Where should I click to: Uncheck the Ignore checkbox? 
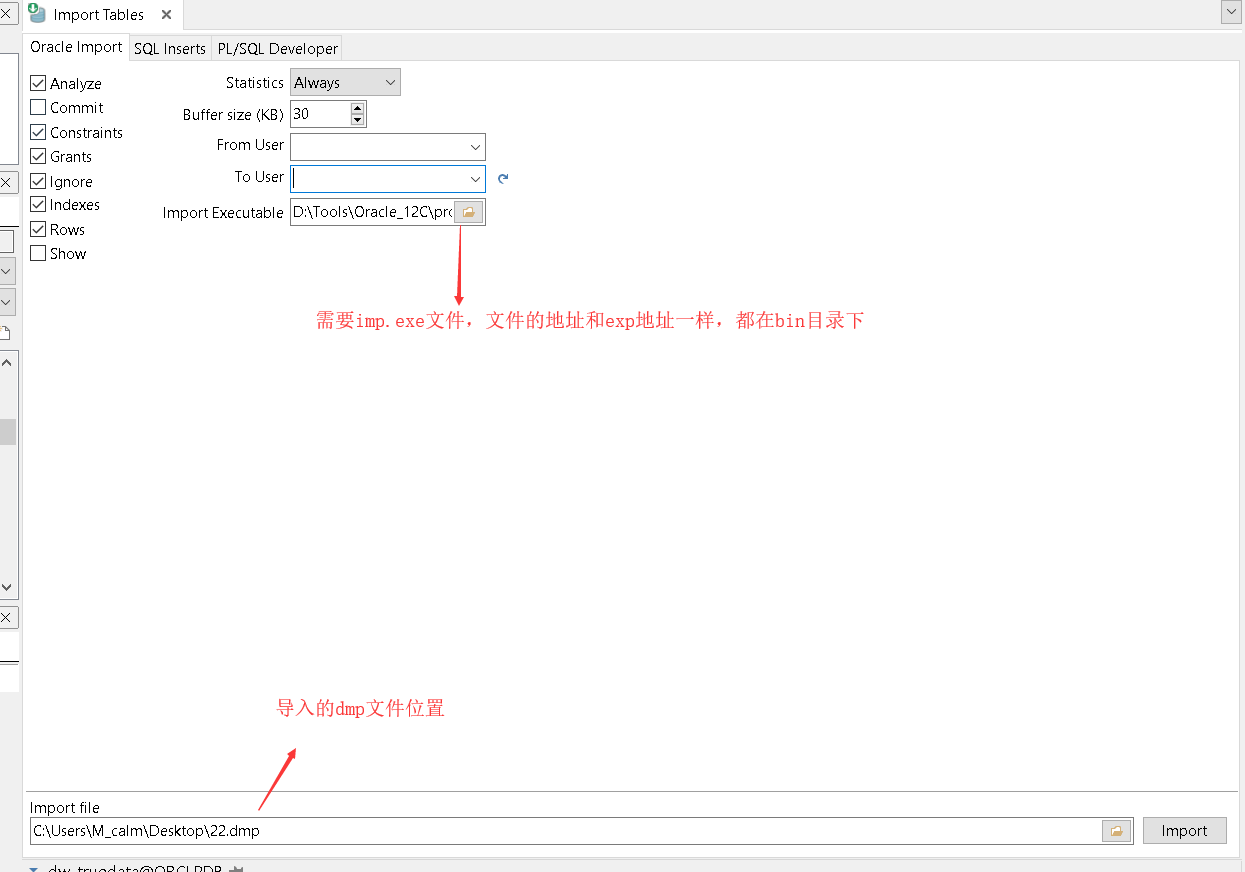[x=38, y=181]
